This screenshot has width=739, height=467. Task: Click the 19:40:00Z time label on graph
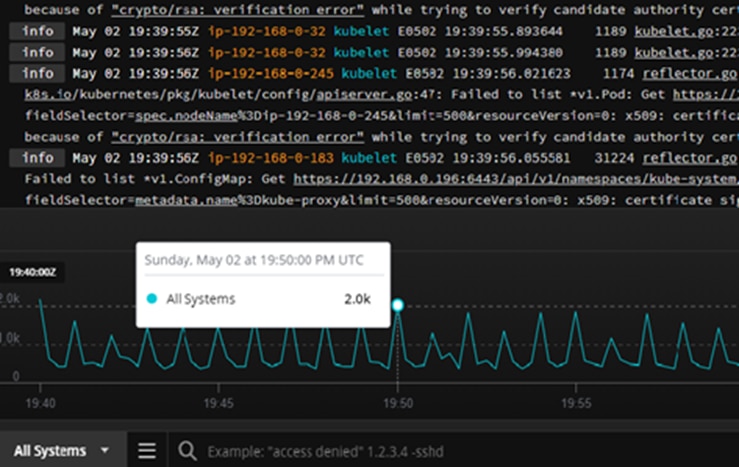pos(32,271)
